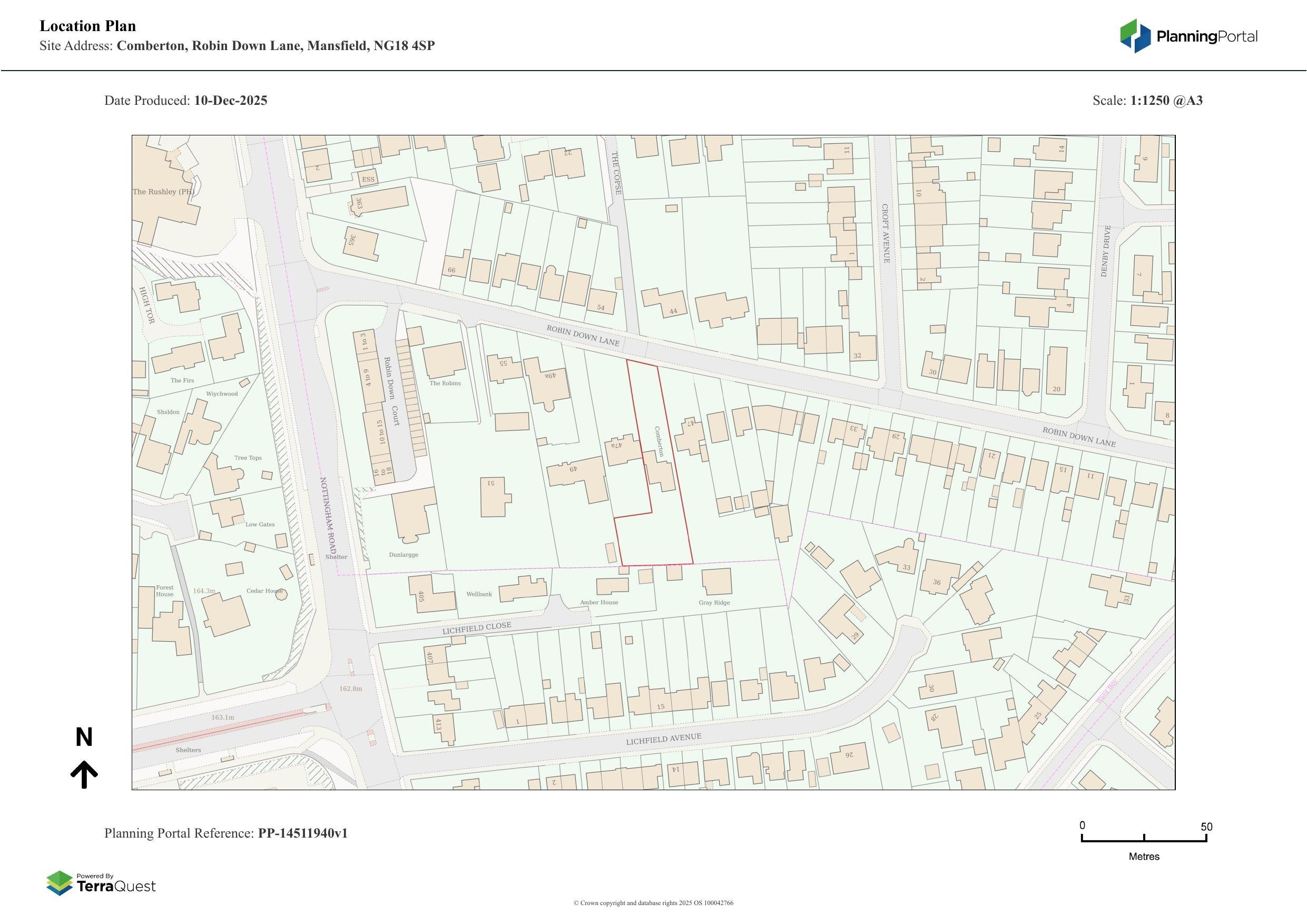Click the TerraQuest logo icon
Viewport: 1307px width, 924px height.
point(59,883)
